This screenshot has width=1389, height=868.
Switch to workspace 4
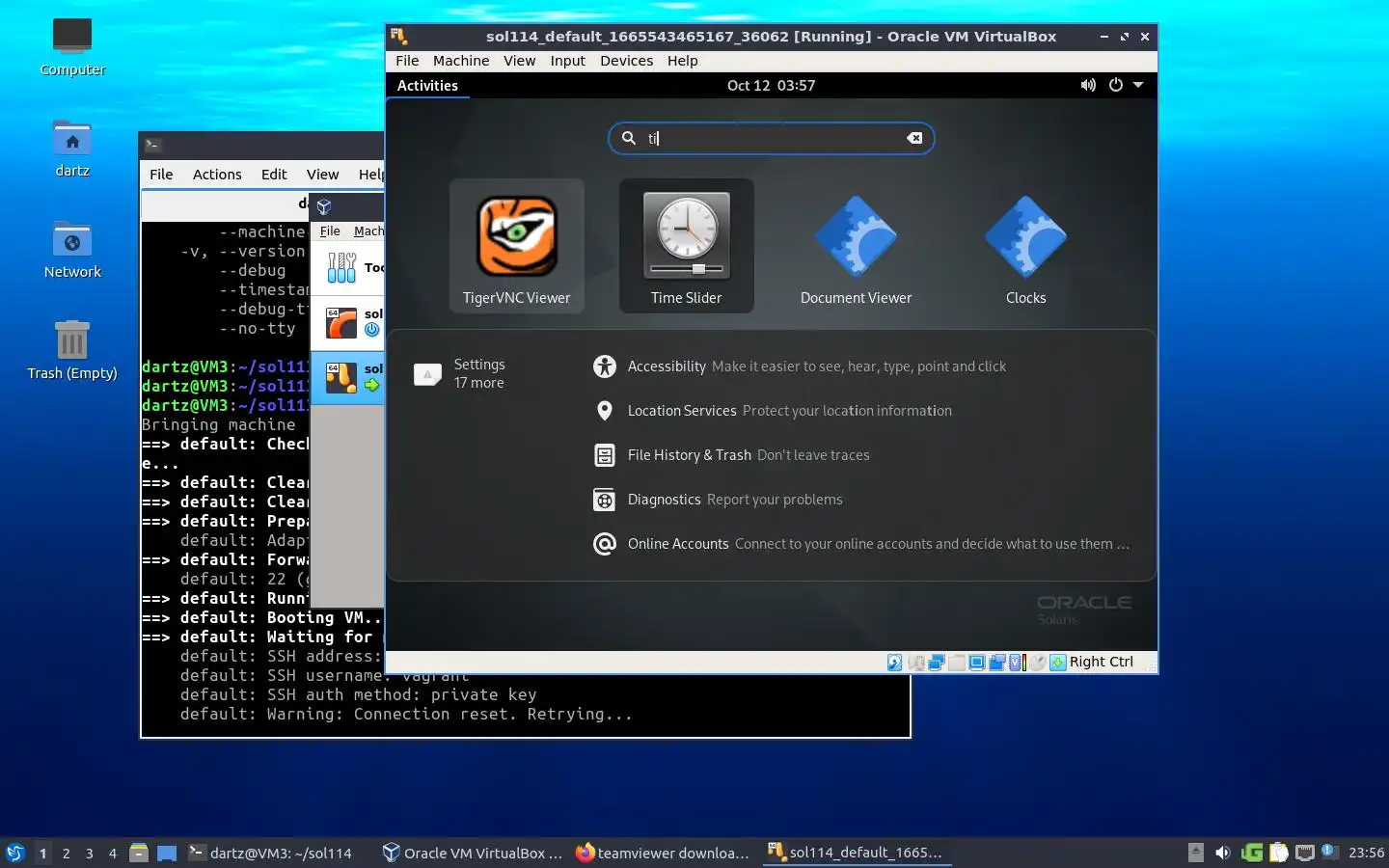pos(113,853)
